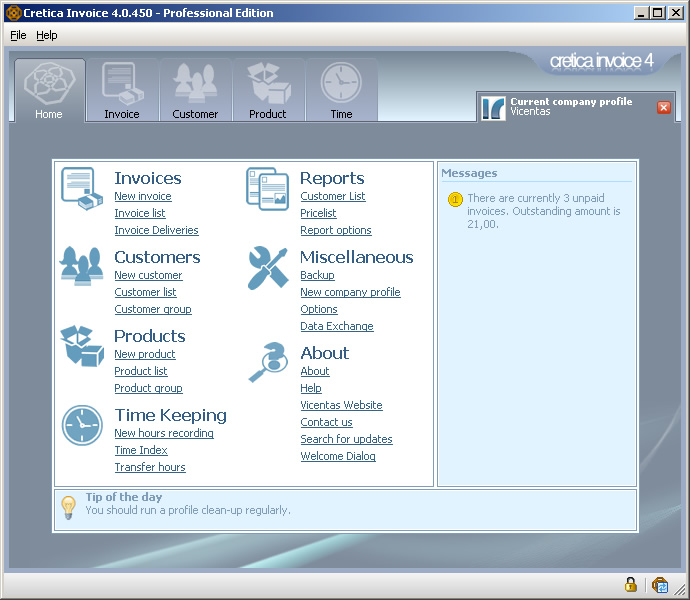690x600 pixels.
Task: Open the Customer group link
Action: pos(153,309)
